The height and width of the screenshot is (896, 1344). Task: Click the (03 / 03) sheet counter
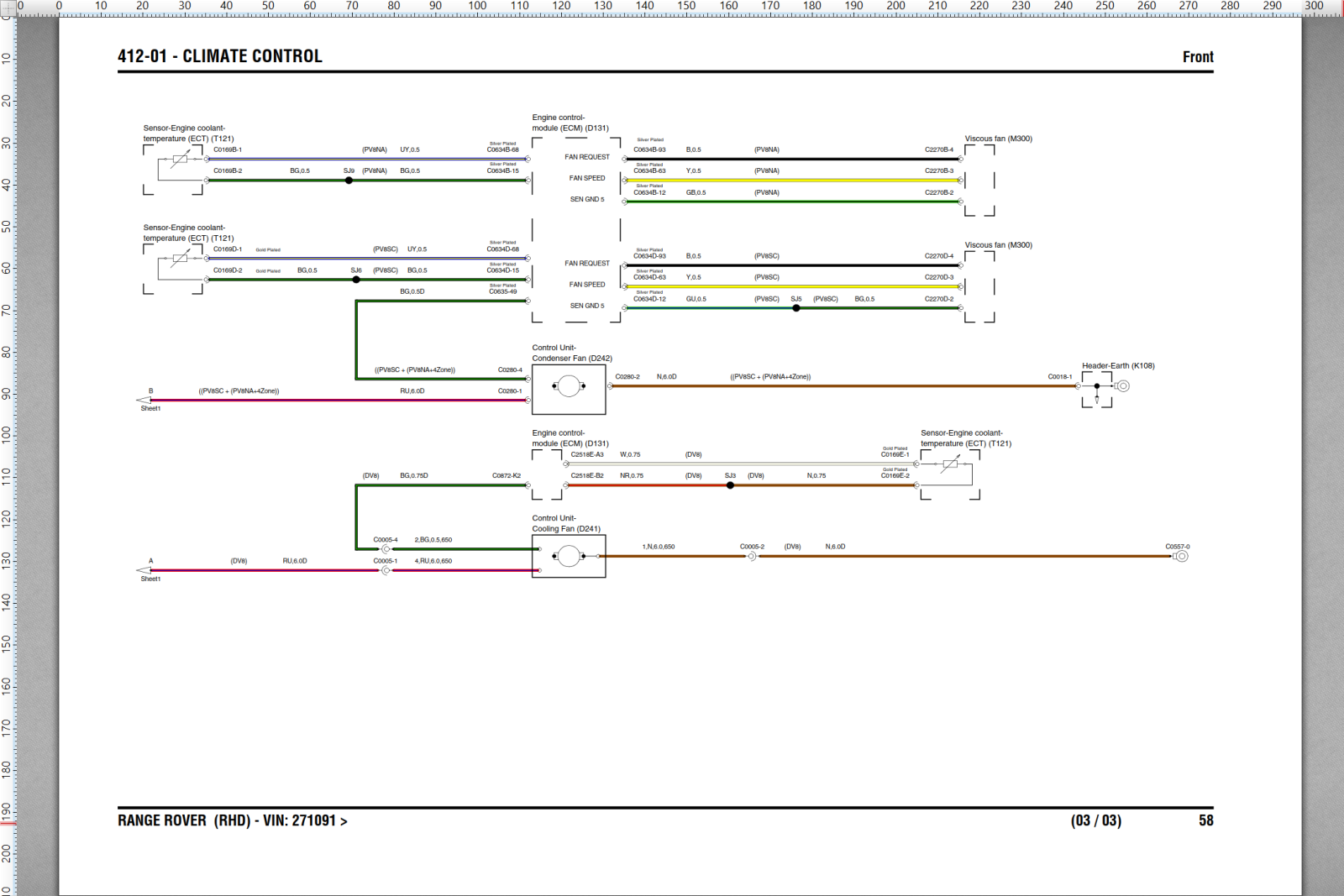point(1096,820)
